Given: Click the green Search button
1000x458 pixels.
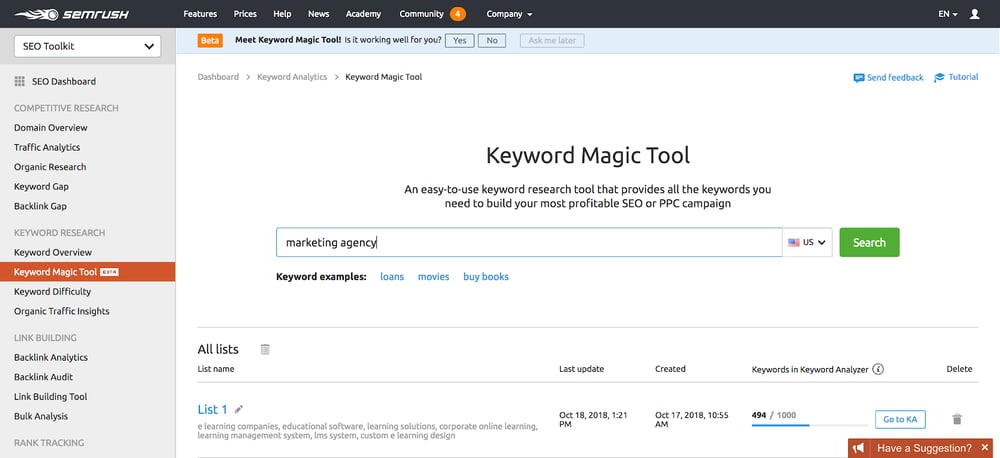Looking at the screenshot, I should [869, 242].
